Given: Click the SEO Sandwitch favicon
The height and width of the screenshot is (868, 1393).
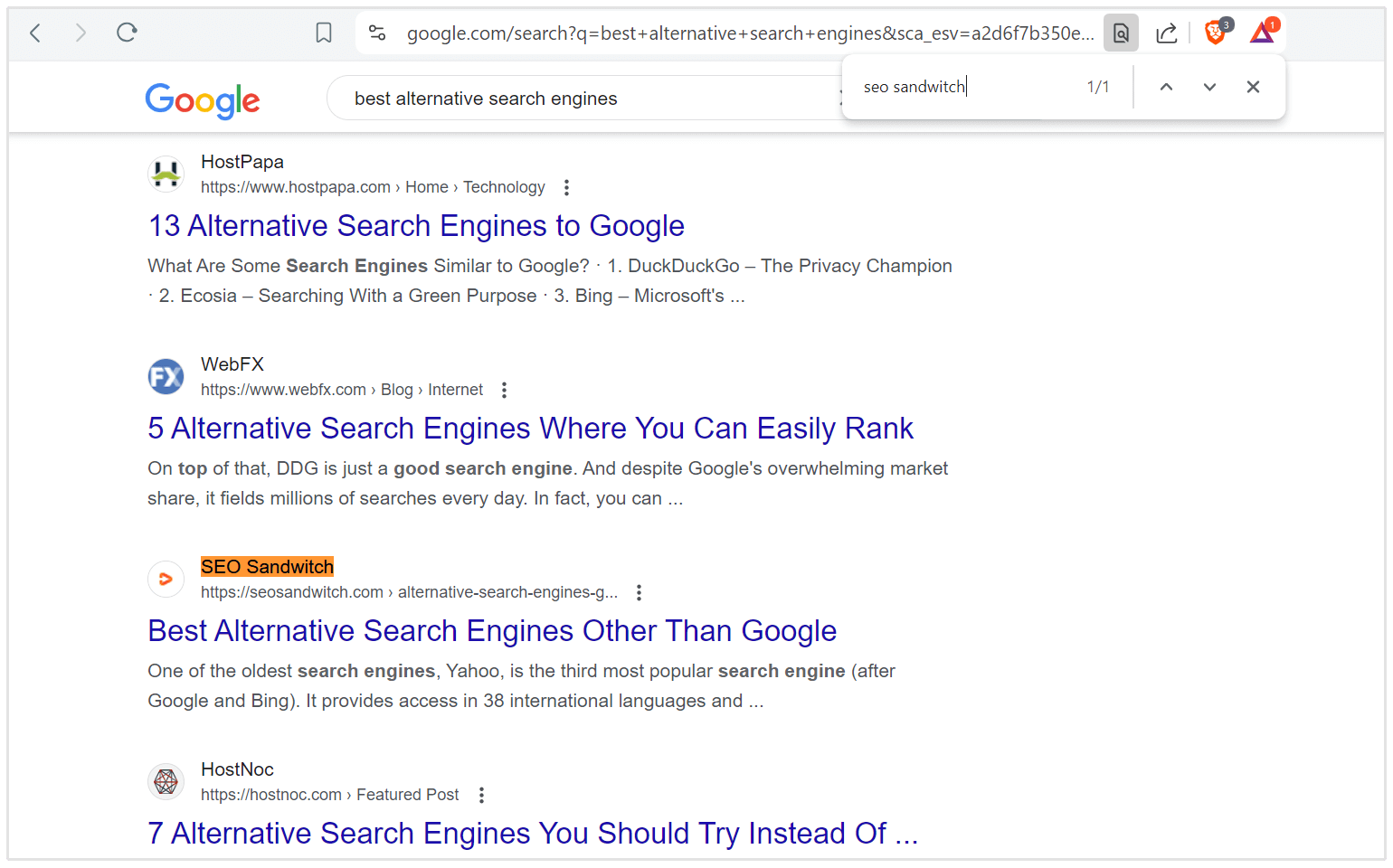Looking at the screenshot, I should coord(166,579).
